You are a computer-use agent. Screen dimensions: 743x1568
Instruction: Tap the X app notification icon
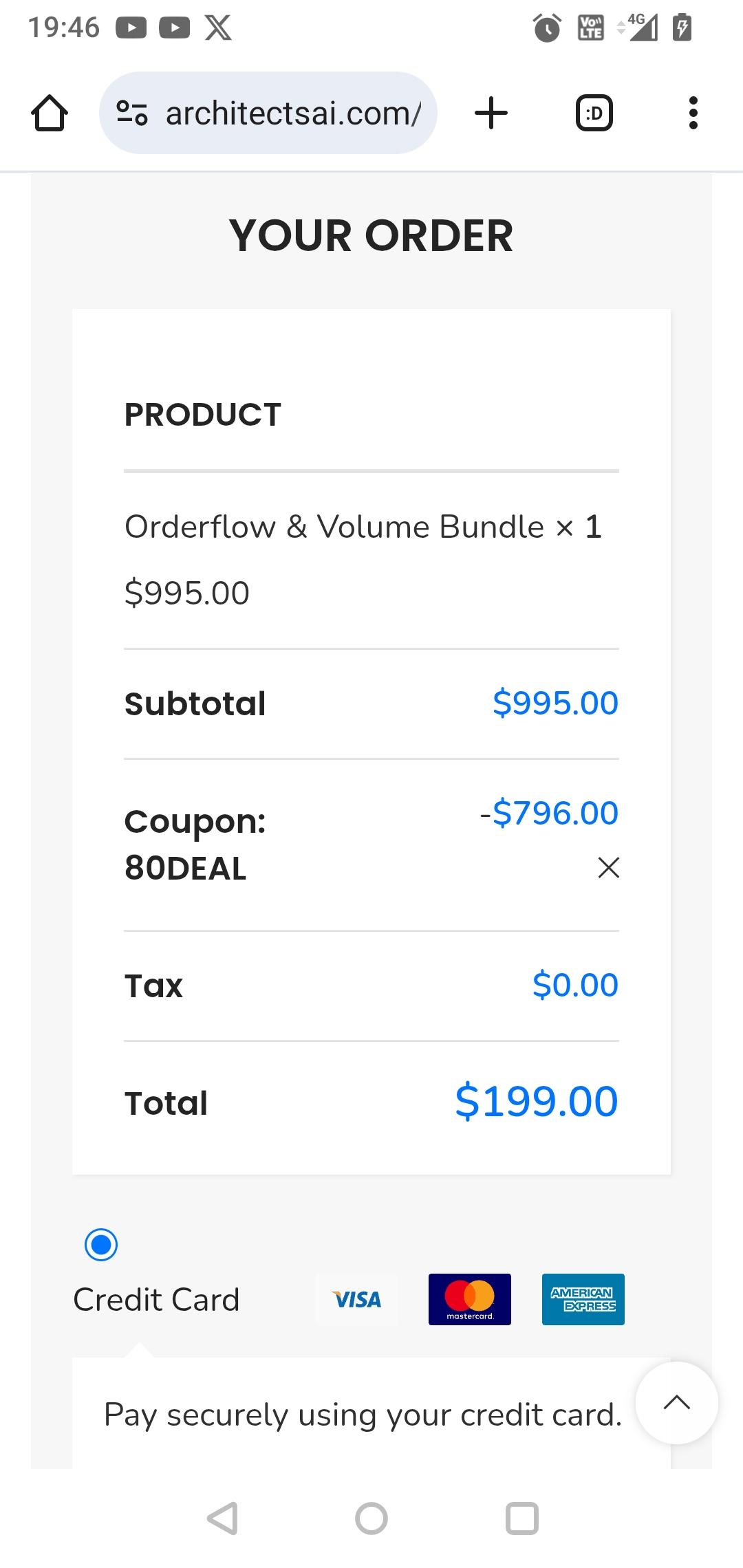(218, 28)
